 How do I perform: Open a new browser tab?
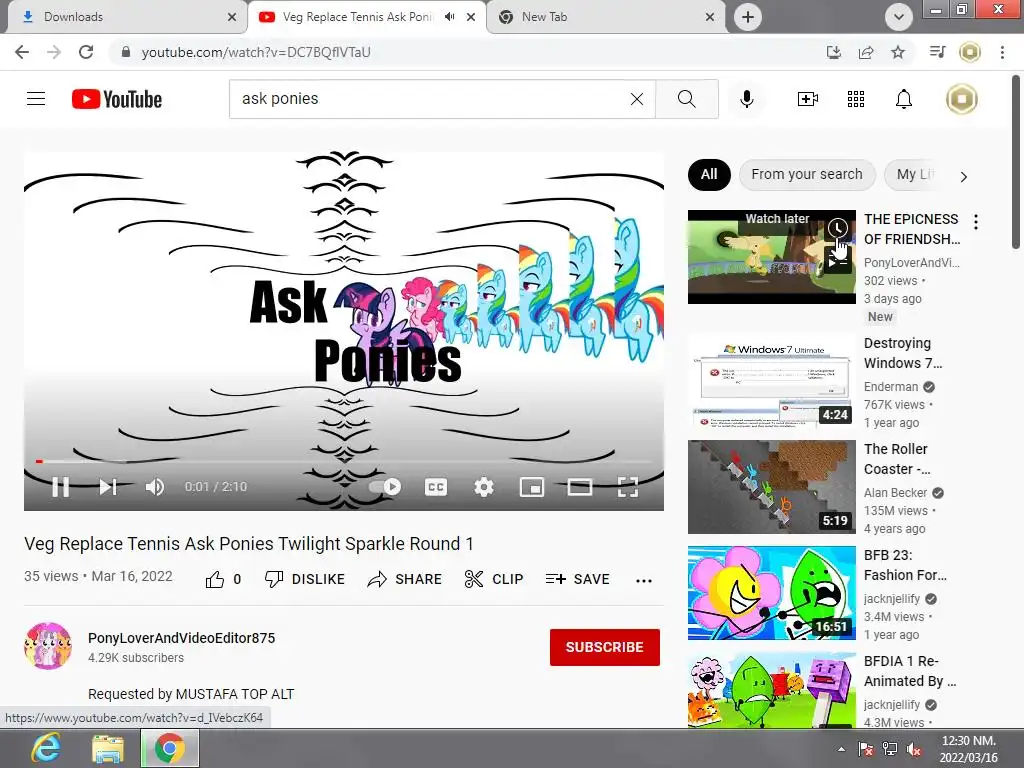pos(748,17)
